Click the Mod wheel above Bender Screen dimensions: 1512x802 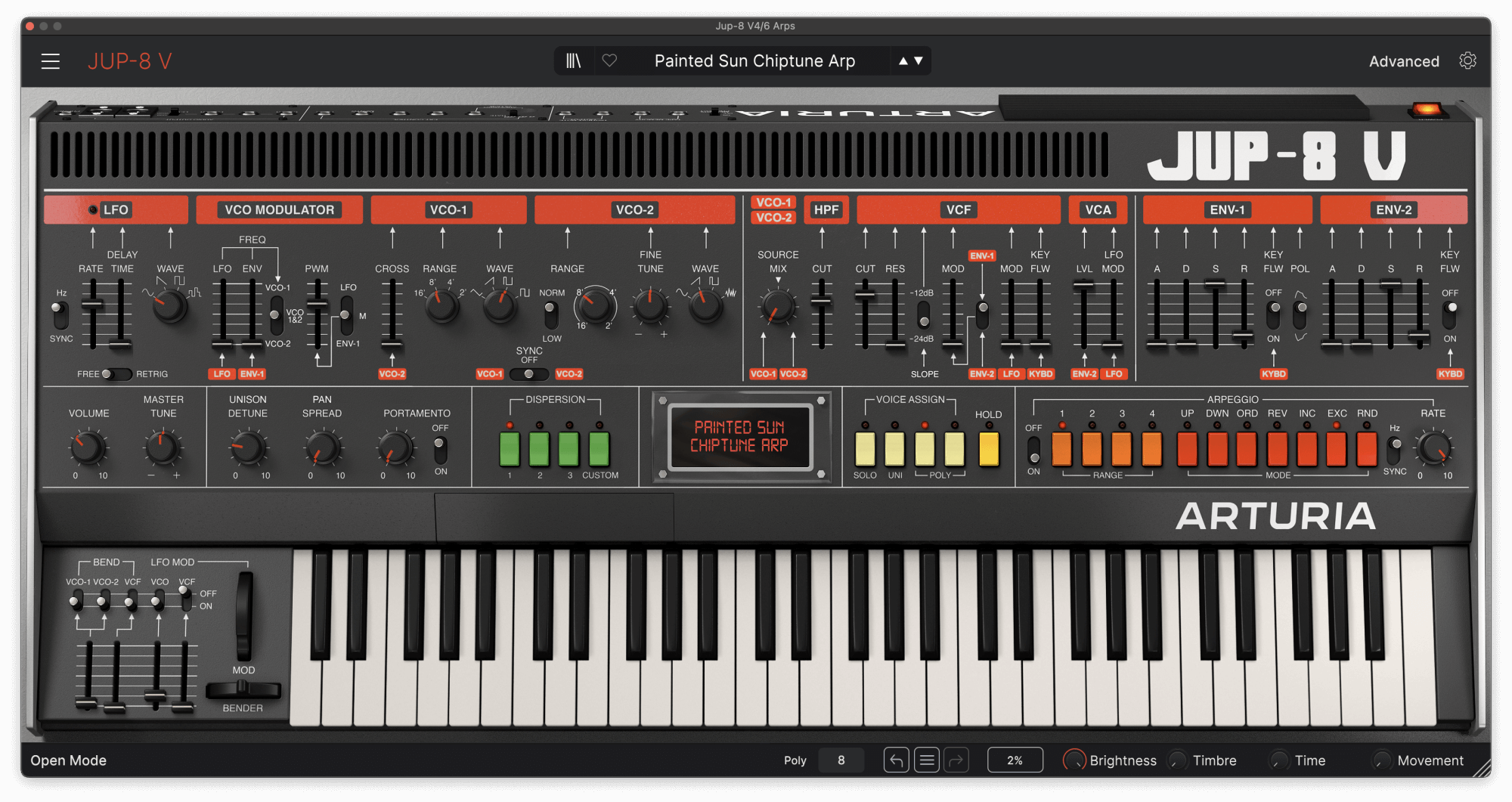pyautogui.click(x=243, y=616)
